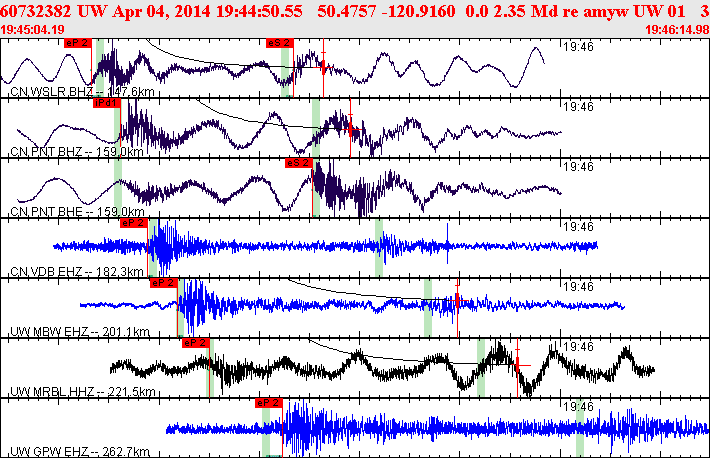The width and height of the screenshot is (710, 458).
Task: Select the eP 2 pick flag on UW.MBW.EHZ
Action: coord(164,283)
